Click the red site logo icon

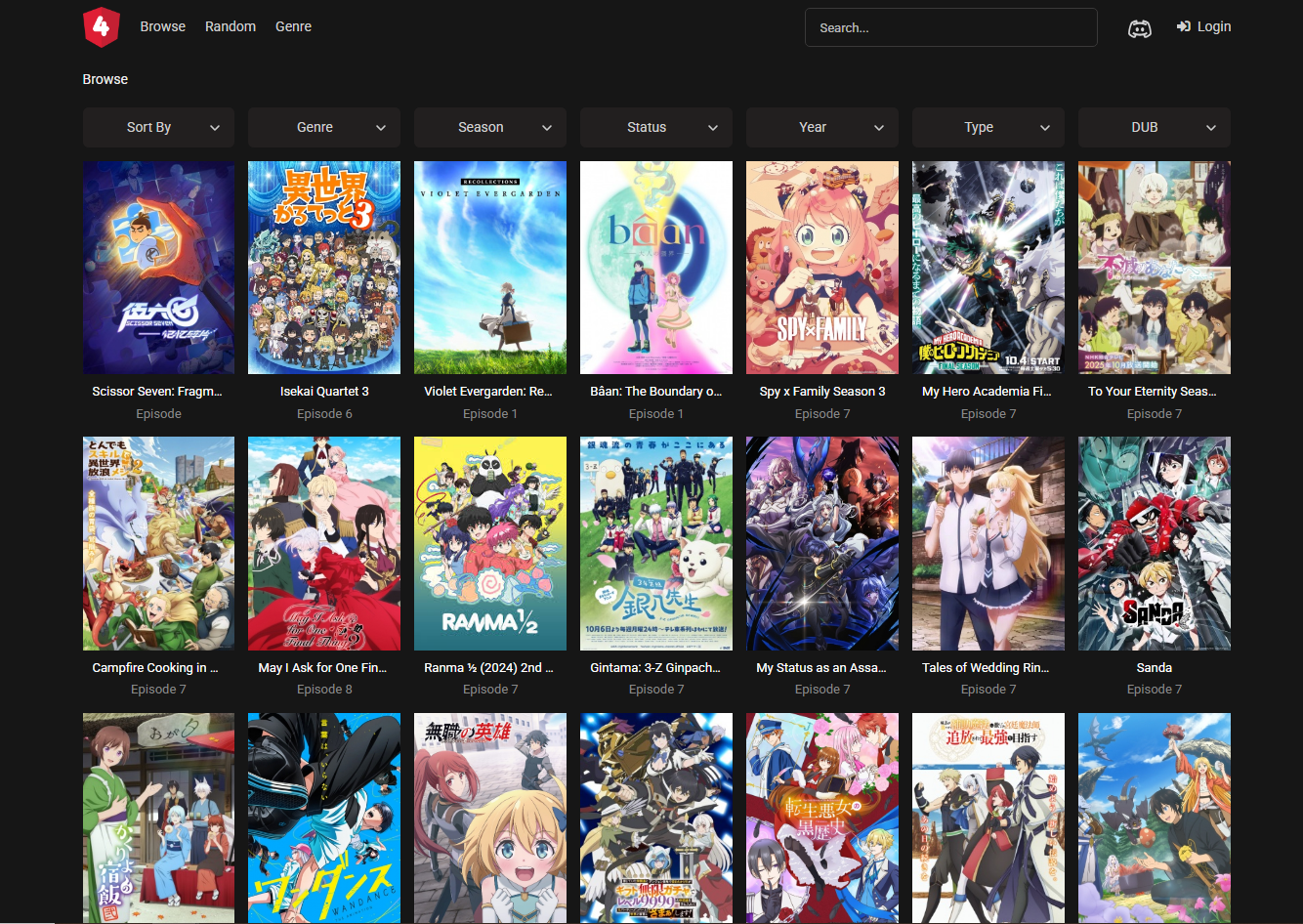click(101, 27)
